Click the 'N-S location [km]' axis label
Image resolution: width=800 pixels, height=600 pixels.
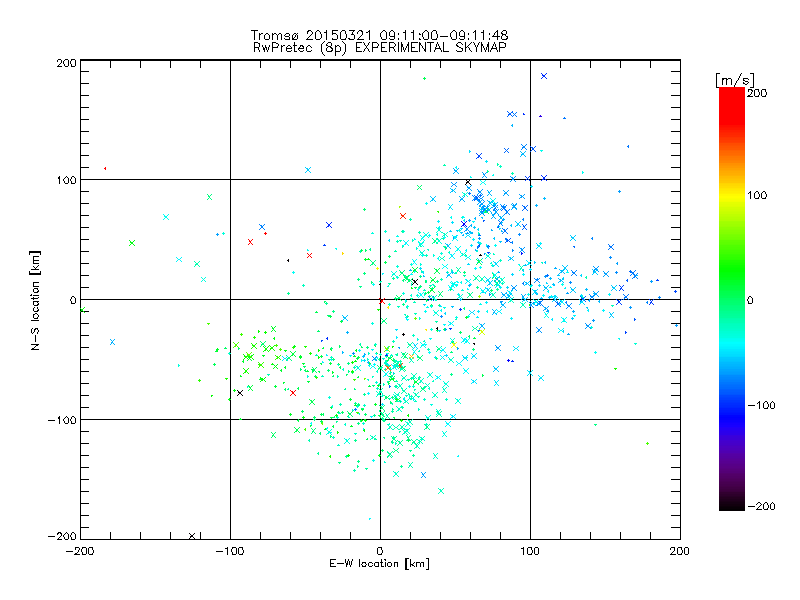(x=35, y=300)
